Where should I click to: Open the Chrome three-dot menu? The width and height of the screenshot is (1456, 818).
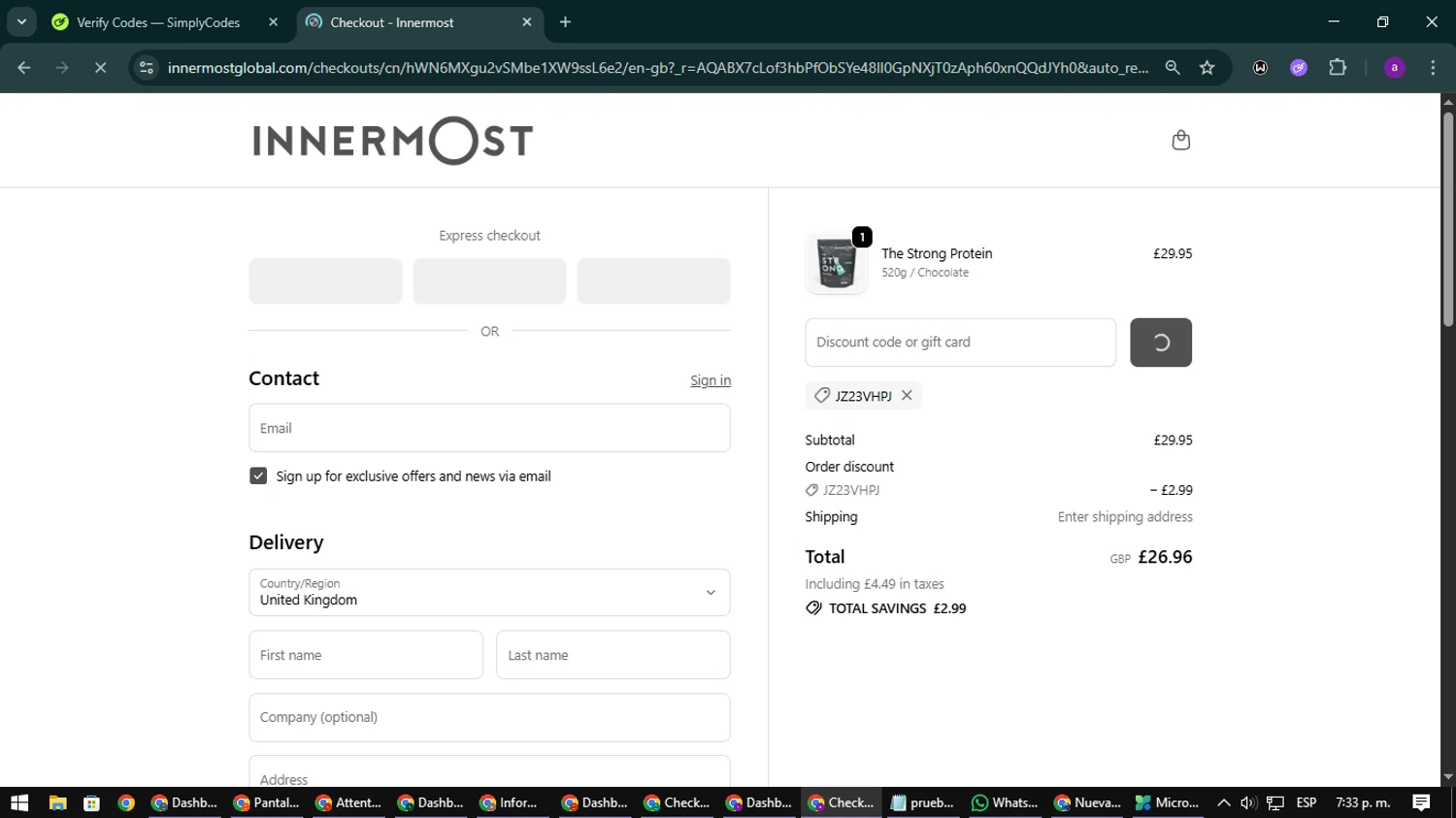point(1433,68)
